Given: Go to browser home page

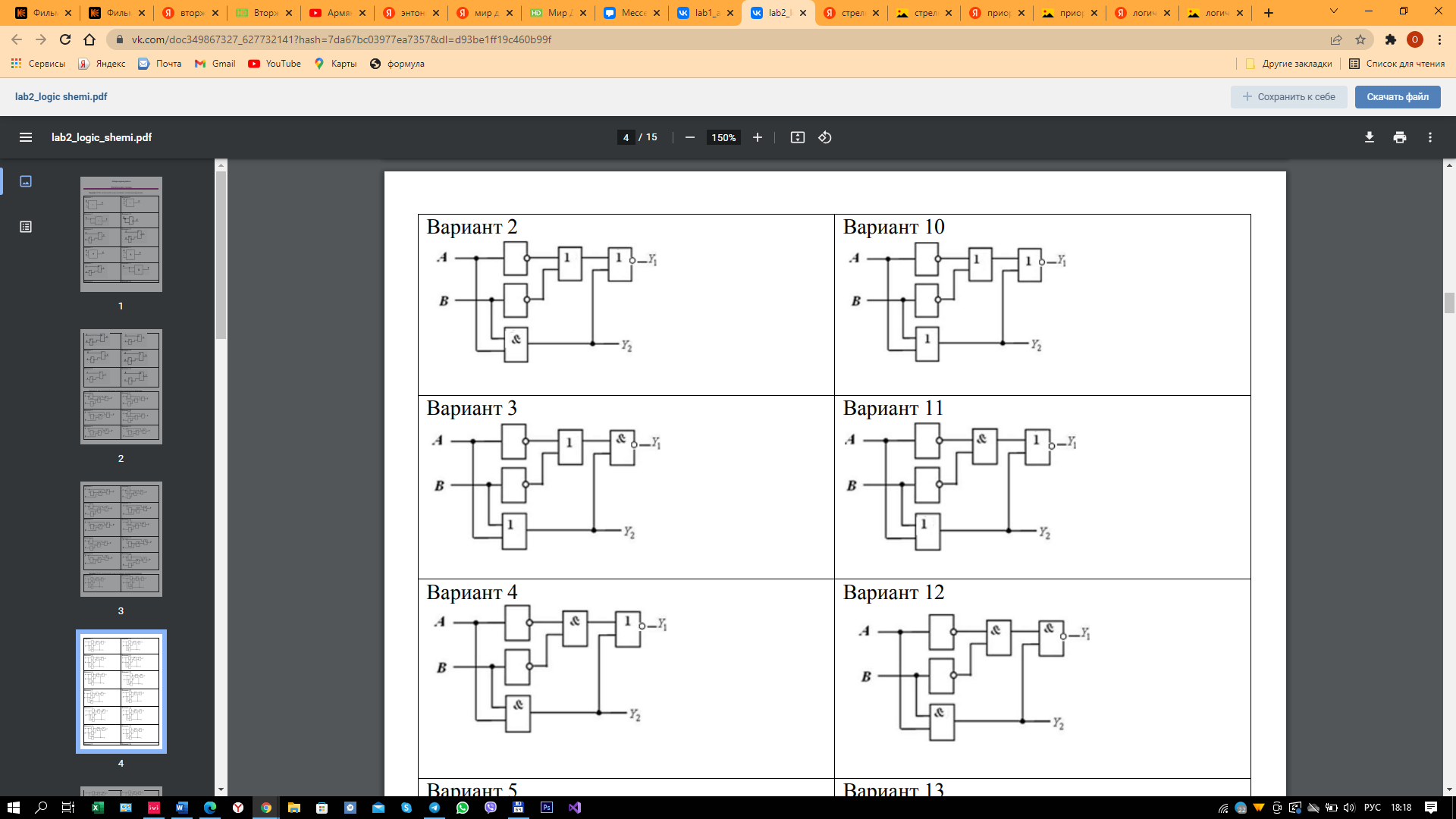Looking at the screenshot, I should (89, 39).
